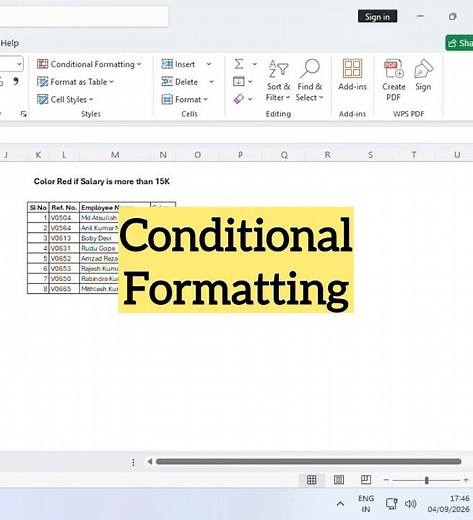Click the Insert cells icon
The image size is (473, 520).
[x=167, y=64]
